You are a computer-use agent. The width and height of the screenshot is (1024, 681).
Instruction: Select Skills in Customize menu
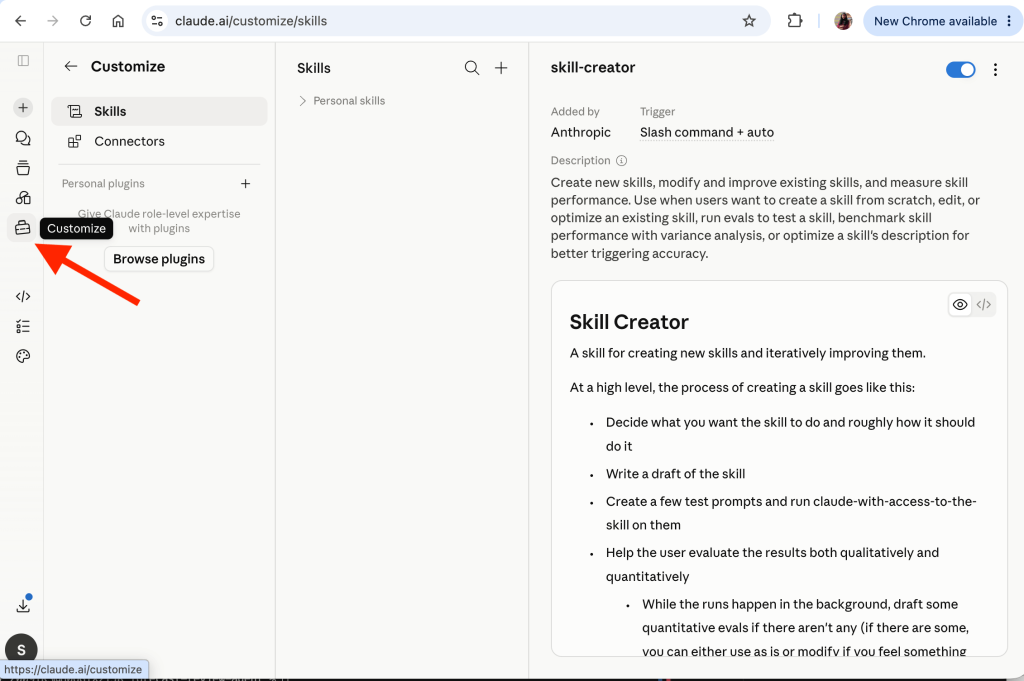click(159, 111)
